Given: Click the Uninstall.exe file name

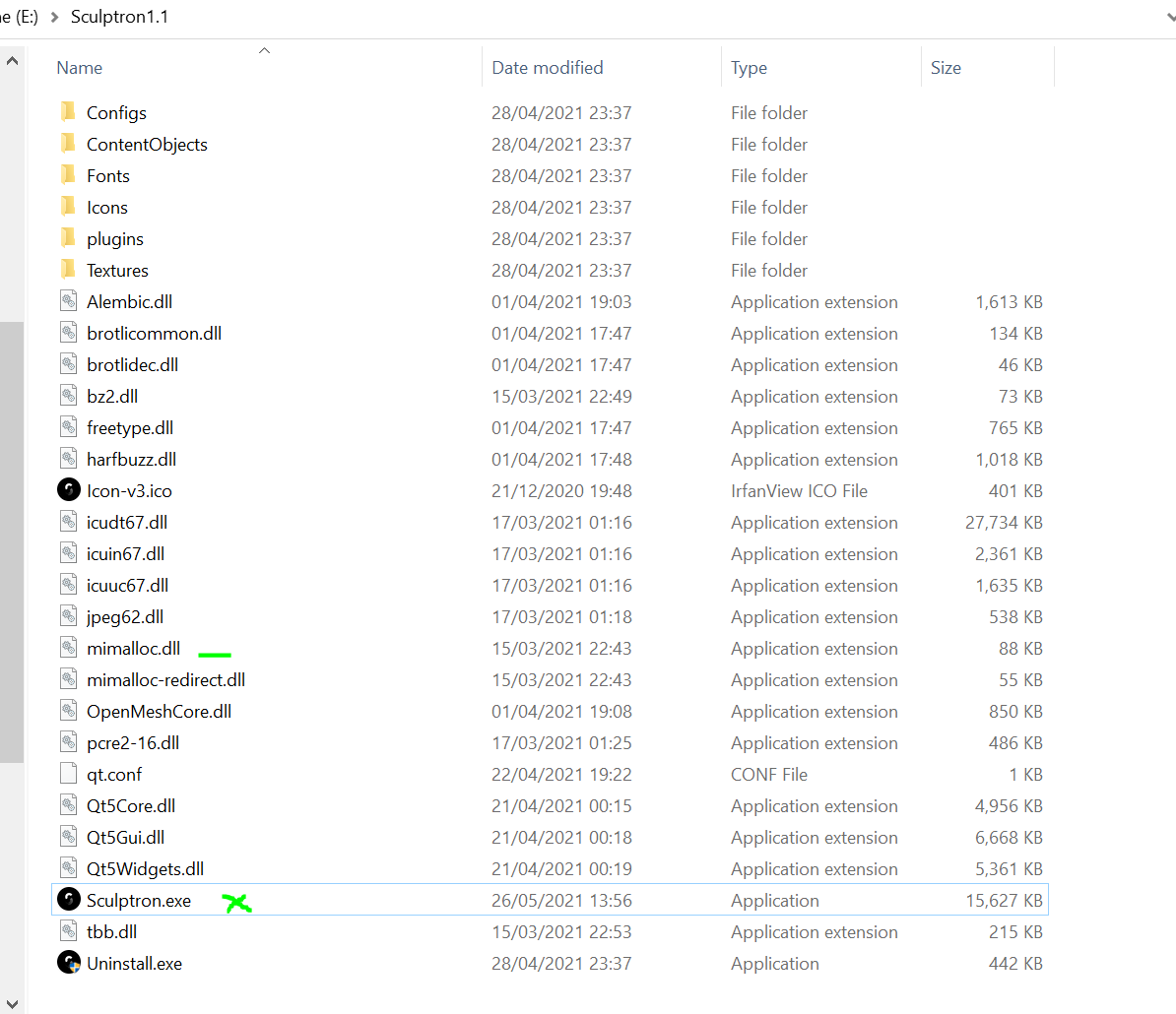Looking at the screenshot, I should coord(134,963).
